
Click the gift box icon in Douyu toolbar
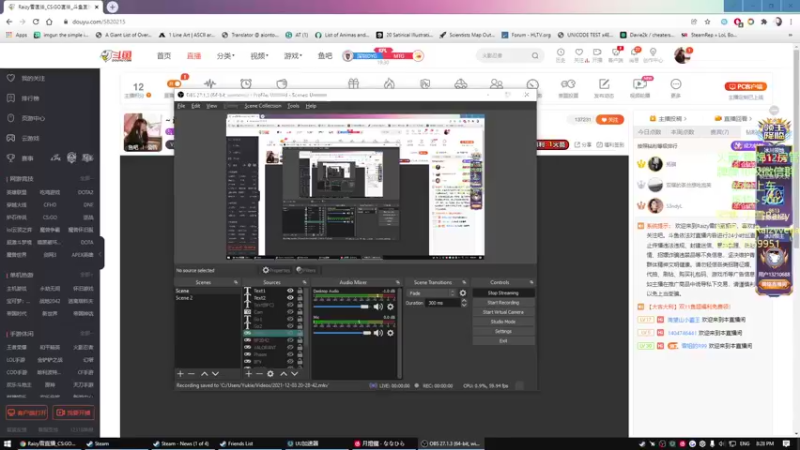pyautogui.click(x=353, y=84)
